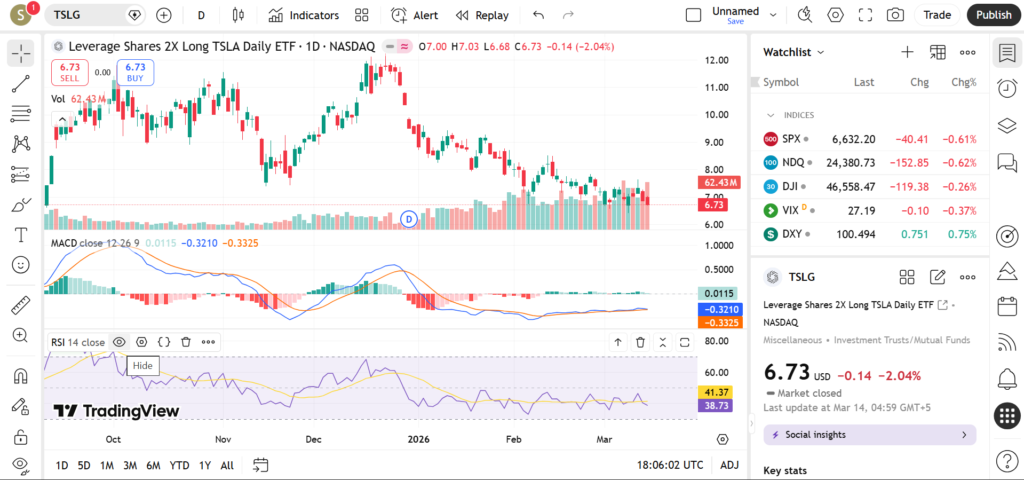Click the red SELL price button
The height and width of the screenshot is (480, 1024).
pos(69,72)
